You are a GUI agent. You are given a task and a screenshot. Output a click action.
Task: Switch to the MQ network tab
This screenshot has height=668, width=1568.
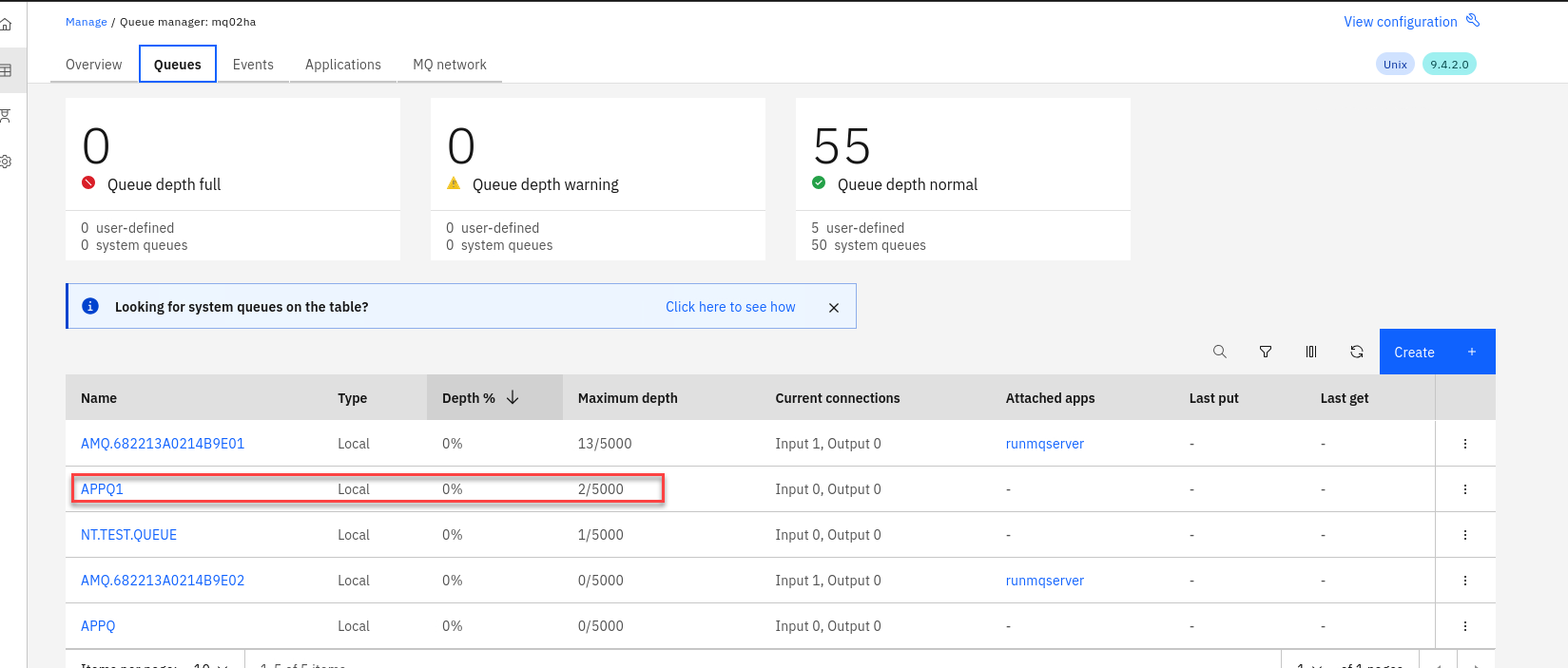pos(449,65)
